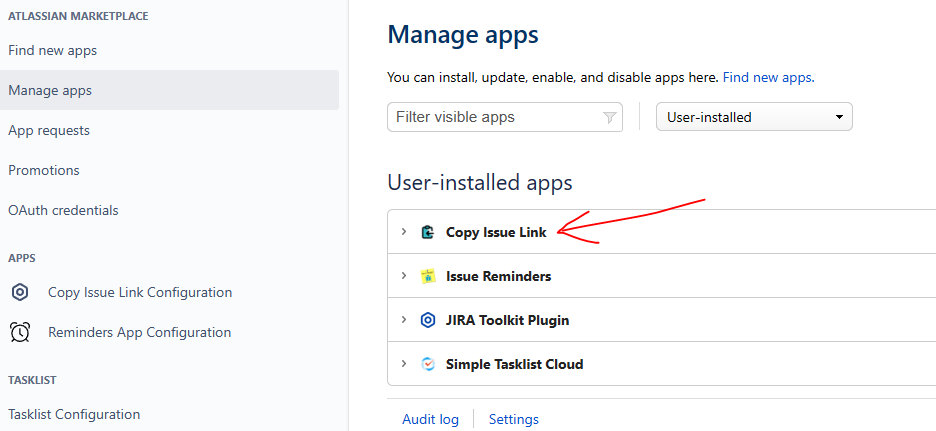Click the JIRA Toolkit Plugin hexagon icon
Viewport: 936px width, 431px height.
427,320
